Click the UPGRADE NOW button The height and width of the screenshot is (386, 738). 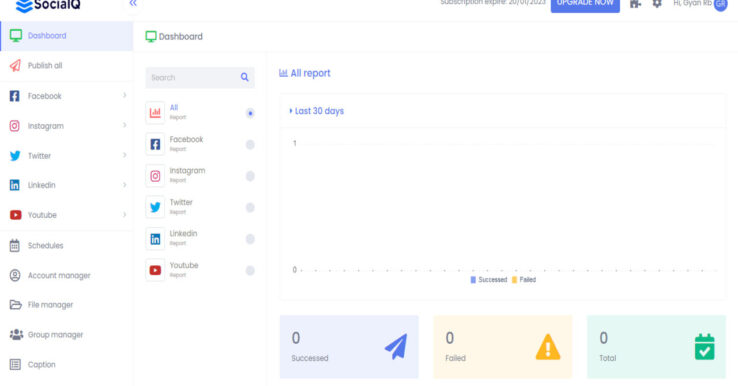click(x=585, y=4)
